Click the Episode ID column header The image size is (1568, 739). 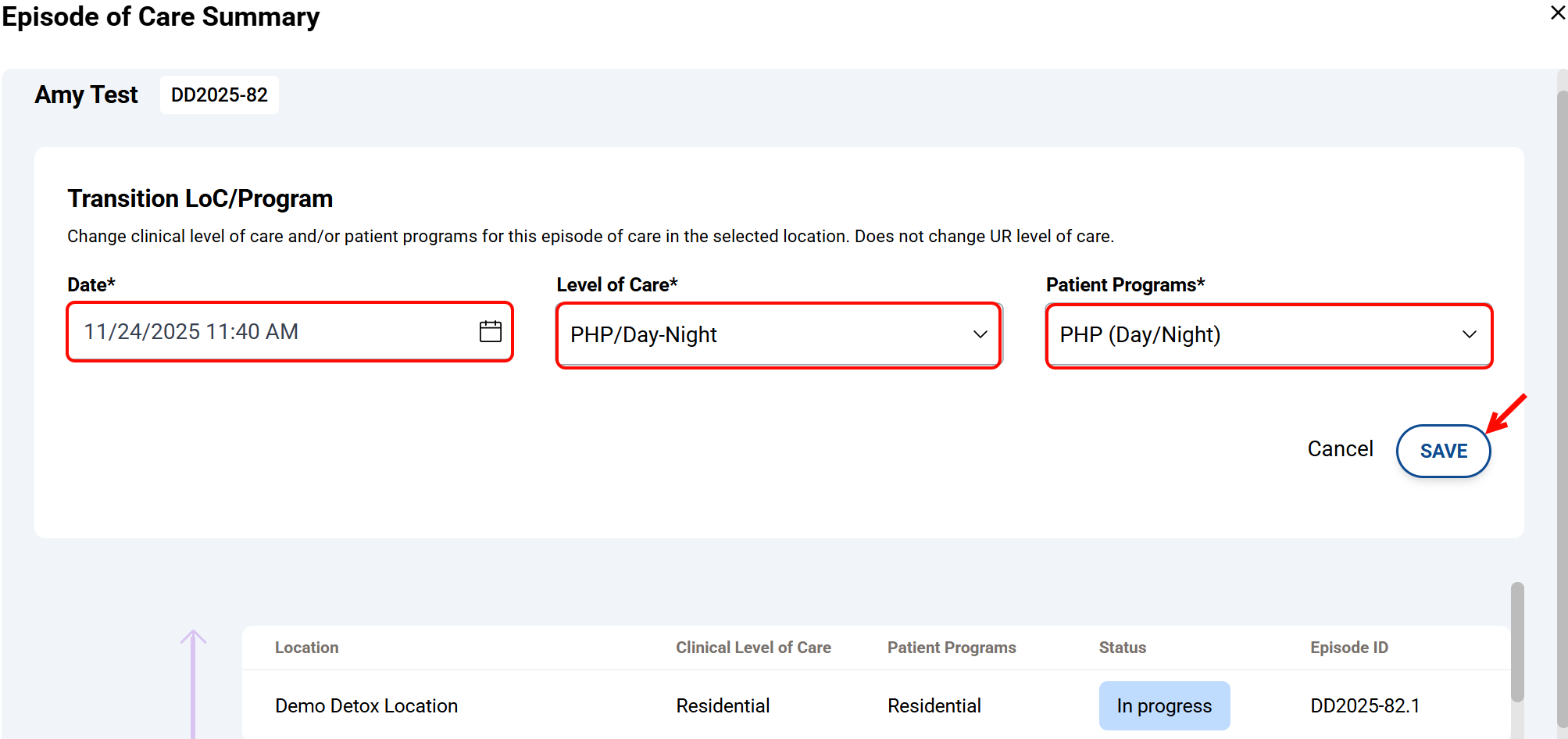coord(1348,648)
